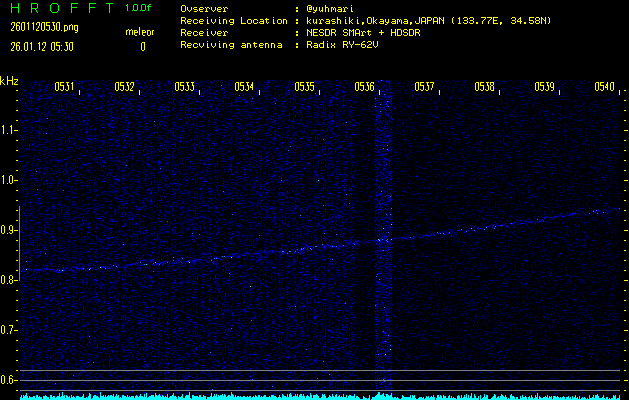Image resolution: width=629 pixels, height=400 pixels.
Task: Click the 0533 time marker
Action: 184,87
